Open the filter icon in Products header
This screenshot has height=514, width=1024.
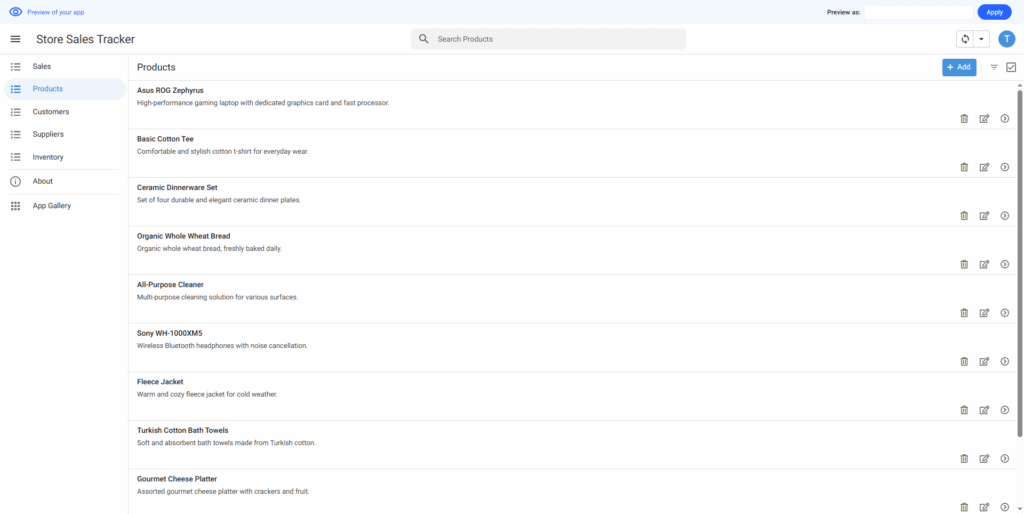[994, 67]
